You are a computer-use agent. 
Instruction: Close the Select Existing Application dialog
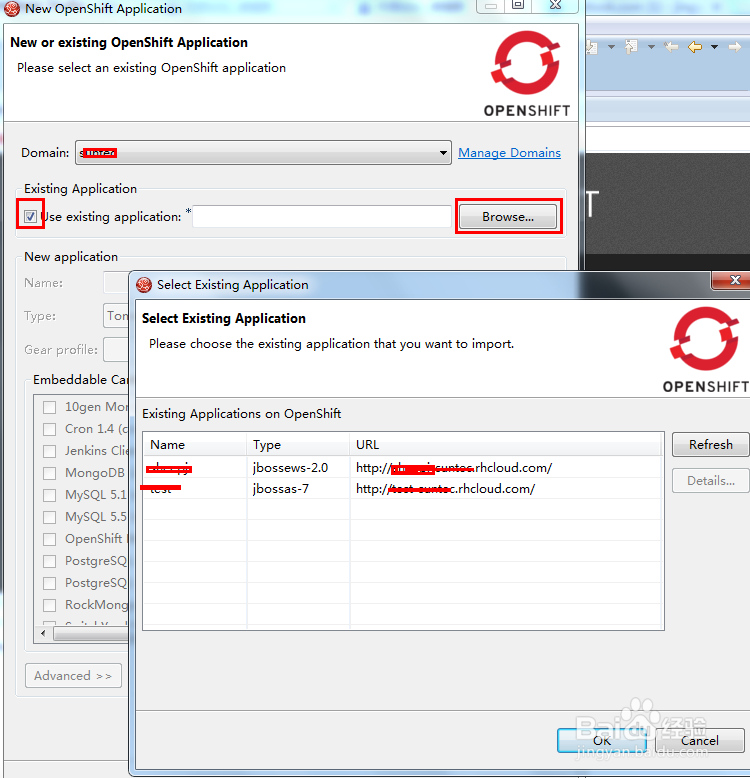[735, 280]
